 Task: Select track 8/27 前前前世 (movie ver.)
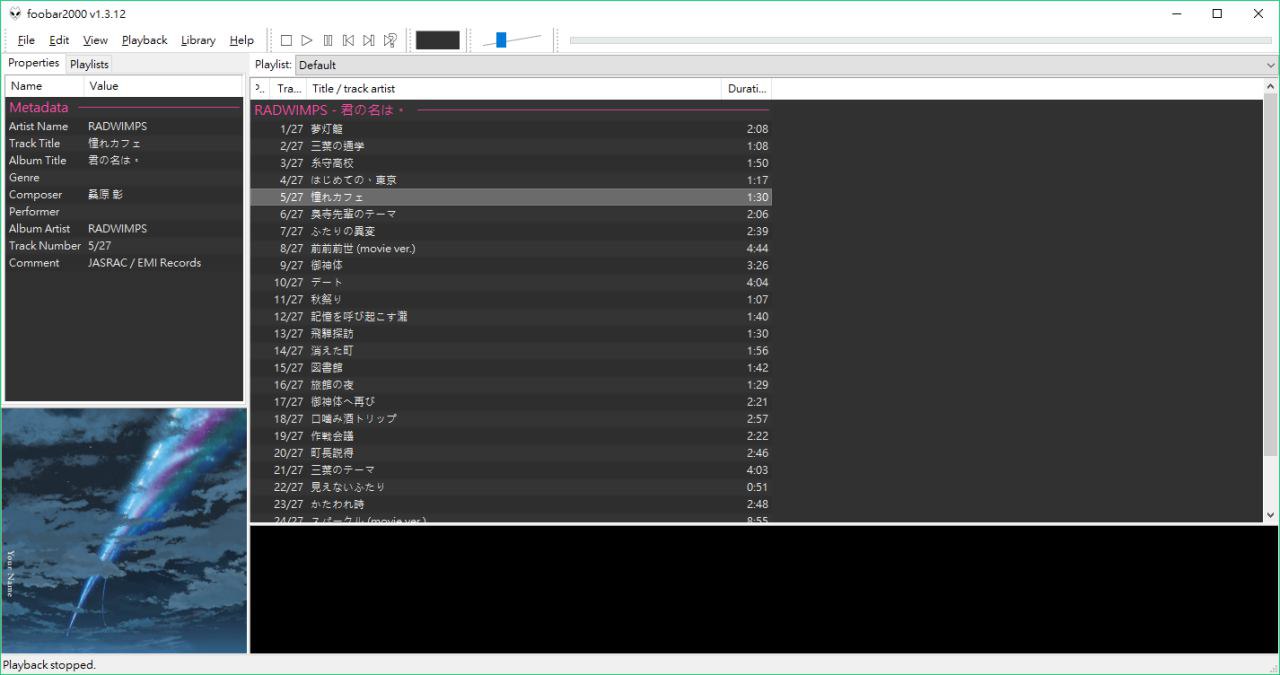click(x=511, y=248)
